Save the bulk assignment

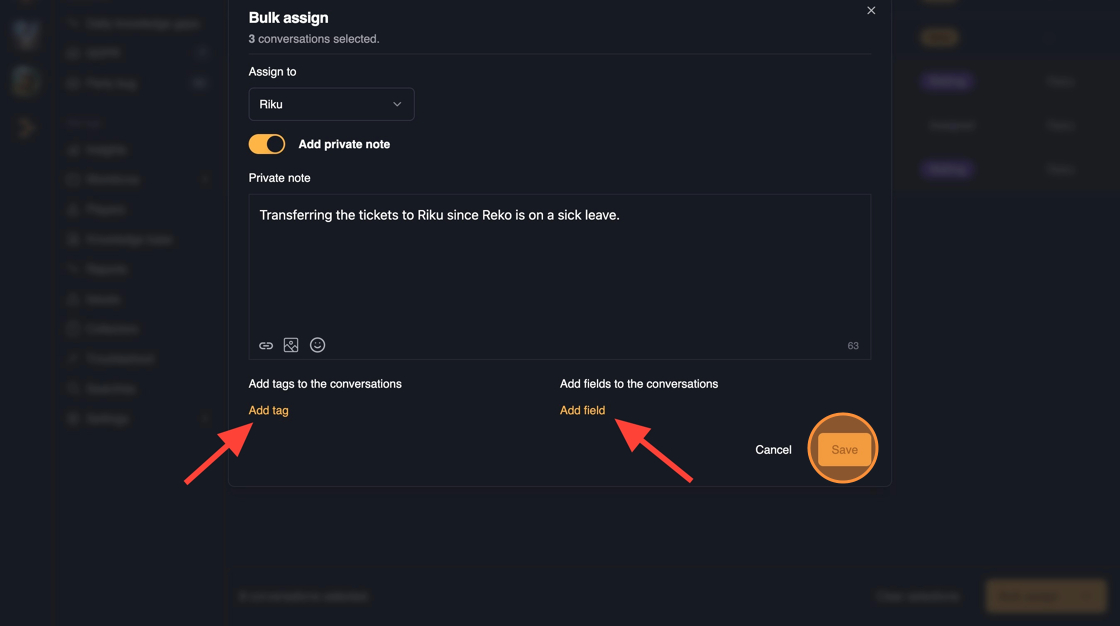pos(844,450)
